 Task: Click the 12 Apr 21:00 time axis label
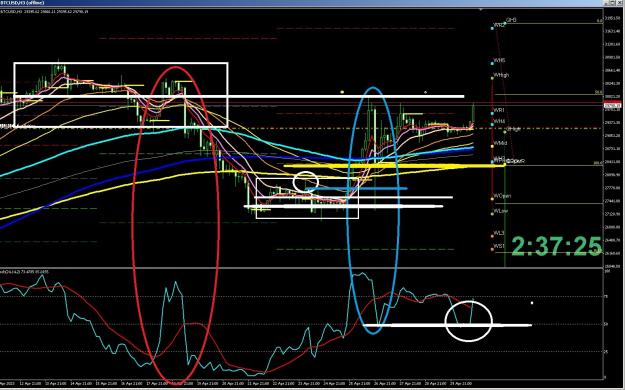tap(29, 384)
